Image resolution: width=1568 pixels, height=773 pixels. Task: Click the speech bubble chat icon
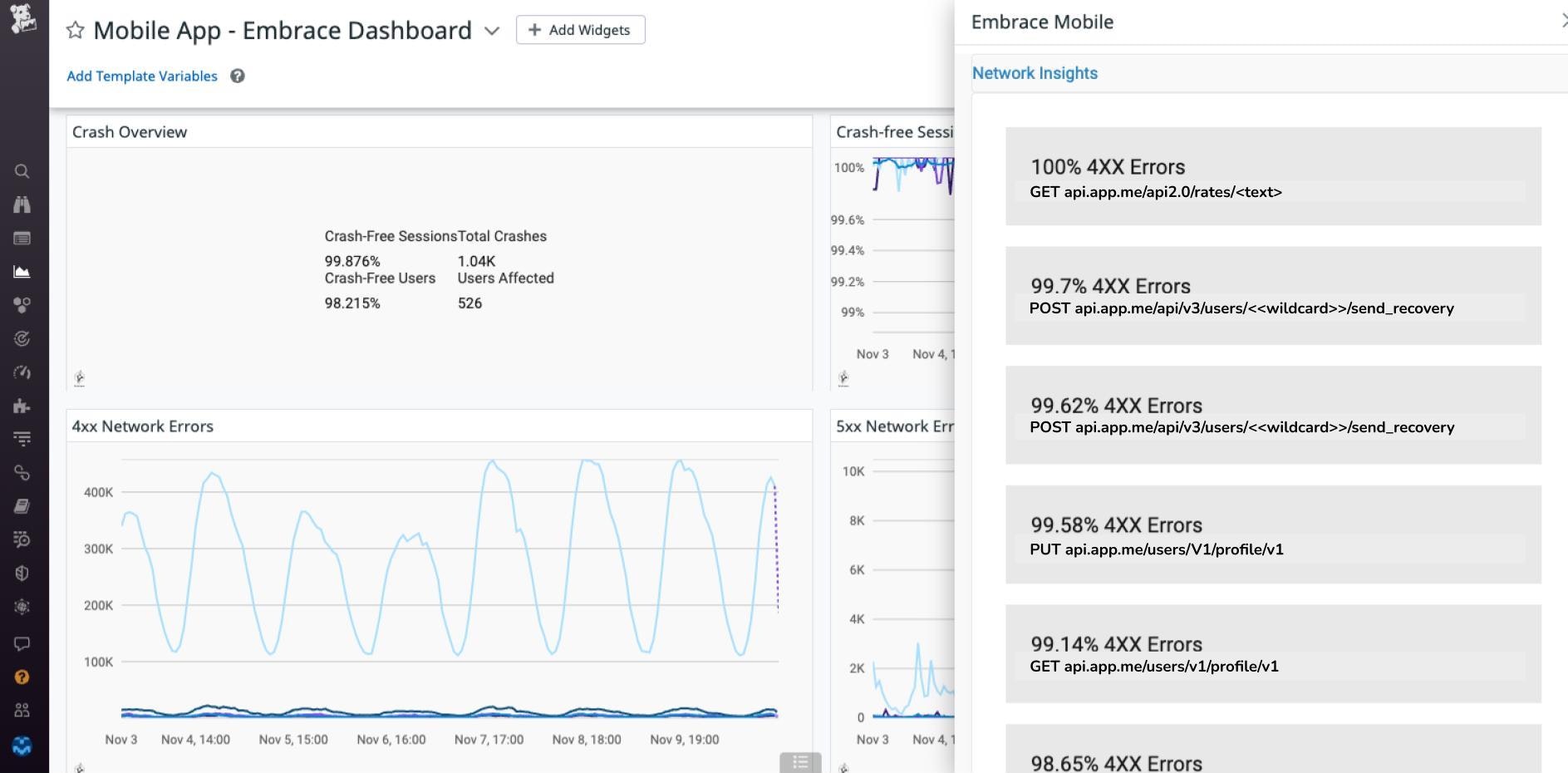point(22,643)
